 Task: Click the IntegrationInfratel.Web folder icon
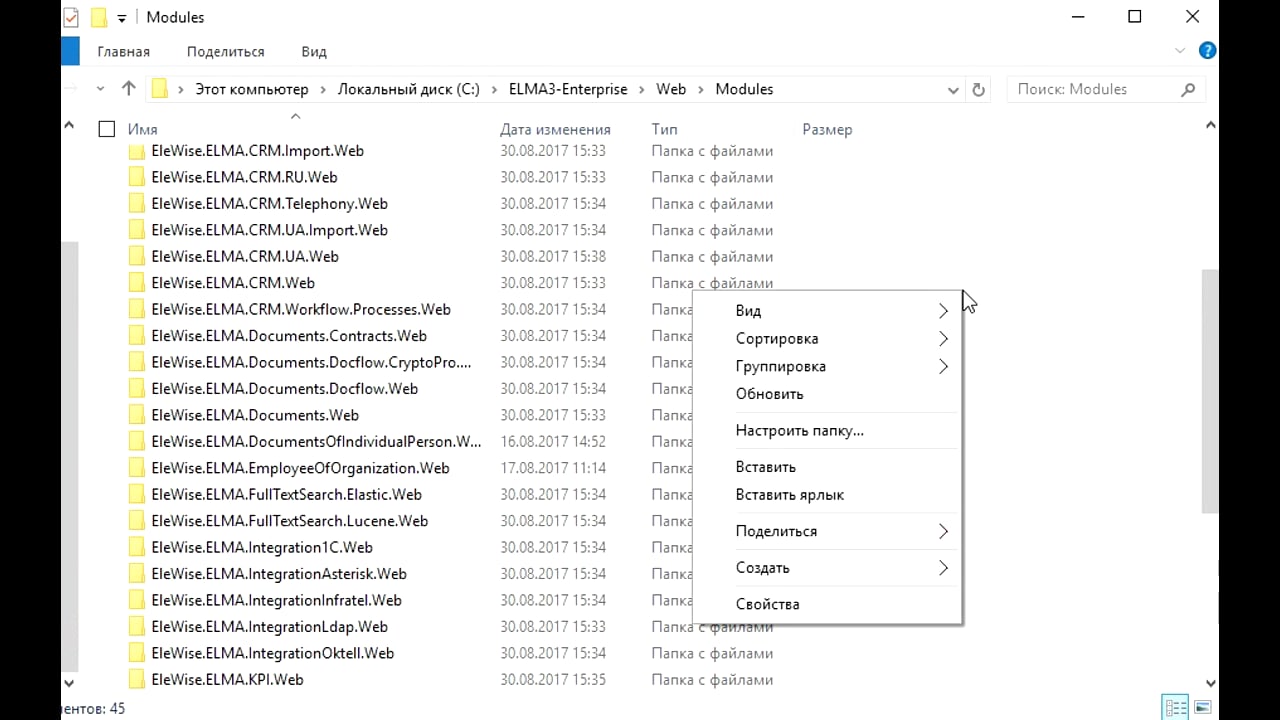pyautogui.click(x=136, y=601)
